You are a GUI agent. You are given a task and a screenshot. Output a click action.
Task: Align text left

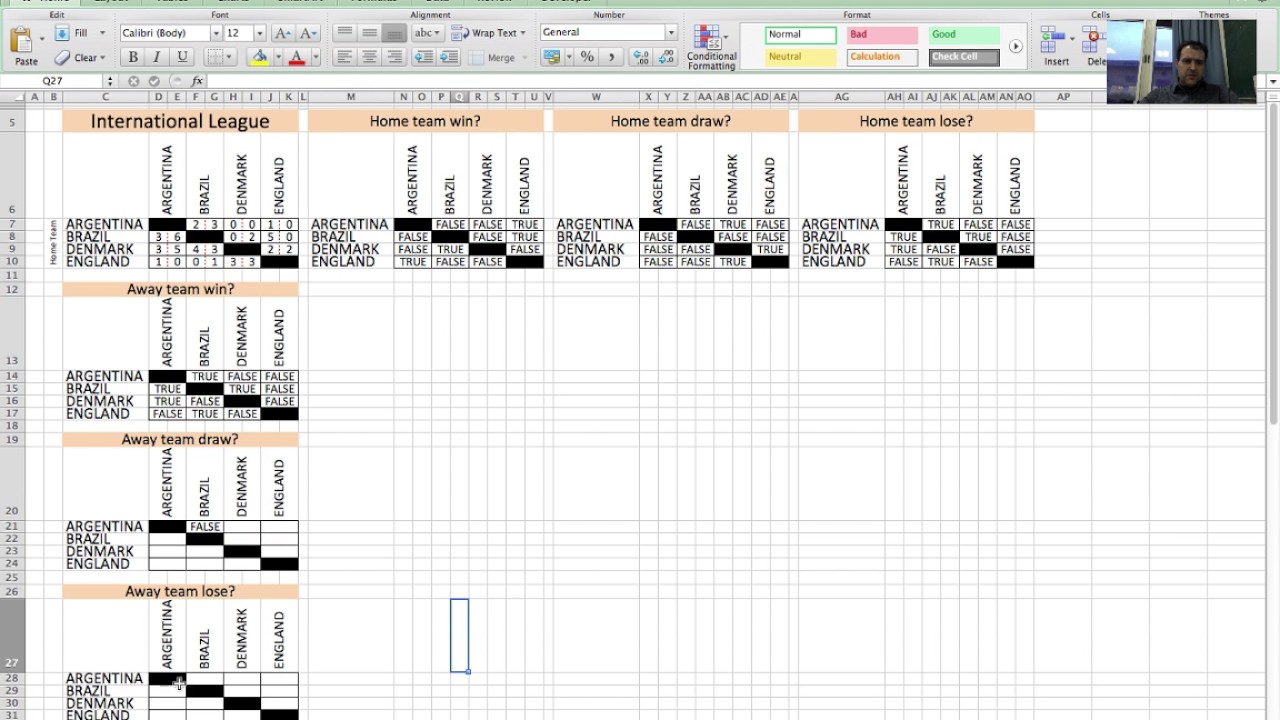tap(345, 58)
